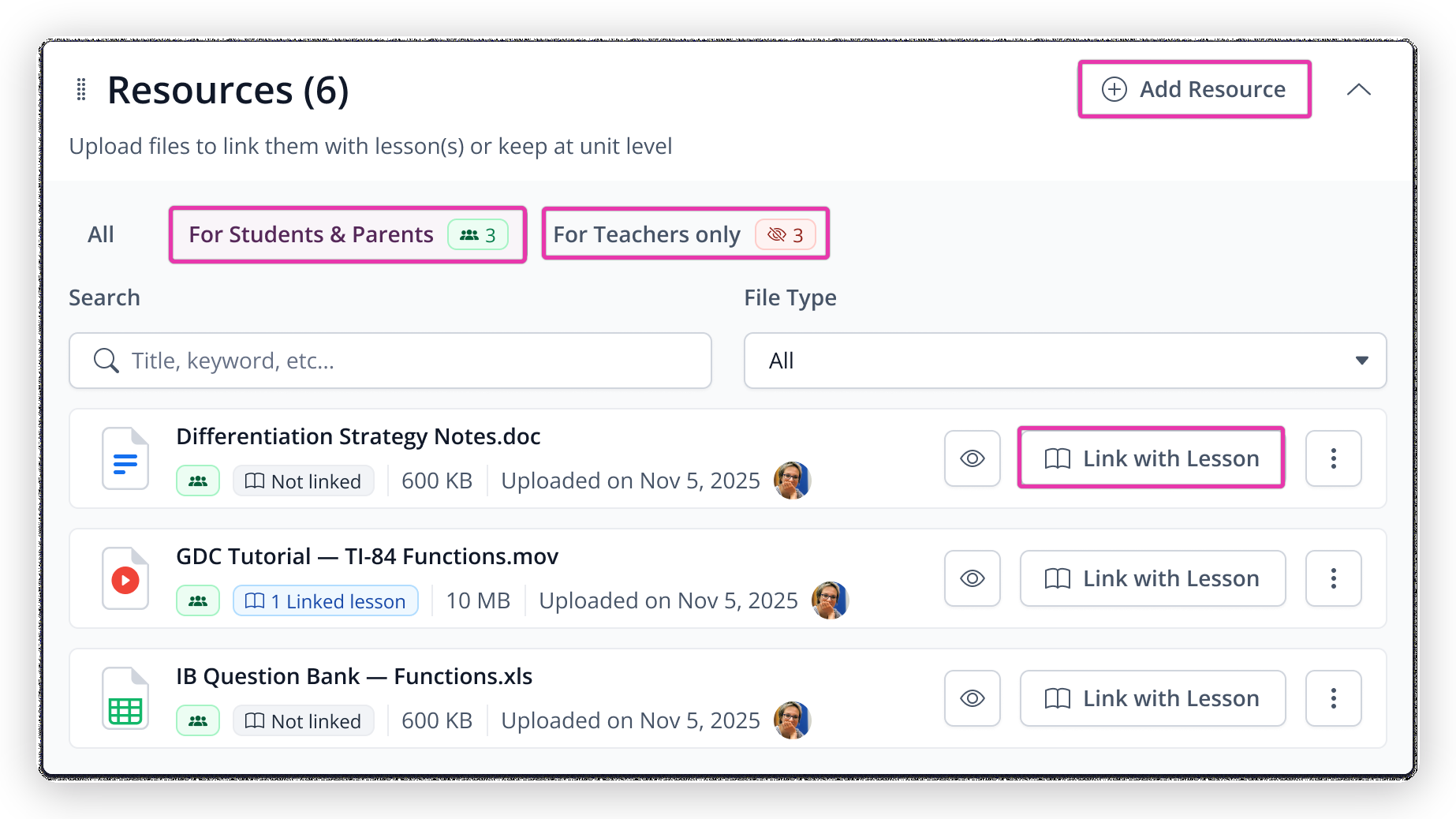Open the File Type dropdown

pos(1065,361)
